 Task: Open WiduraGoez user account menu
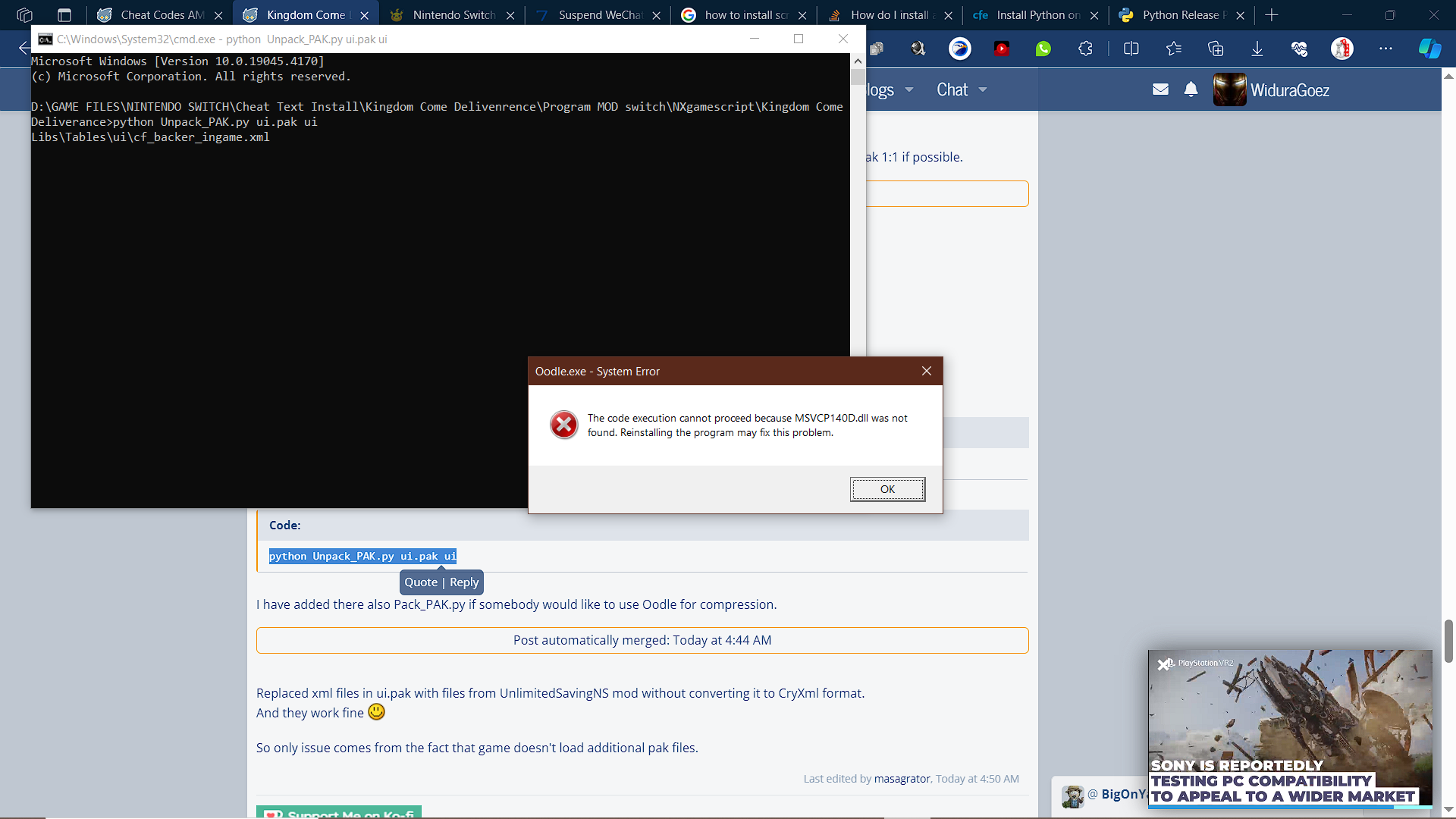1272,89
